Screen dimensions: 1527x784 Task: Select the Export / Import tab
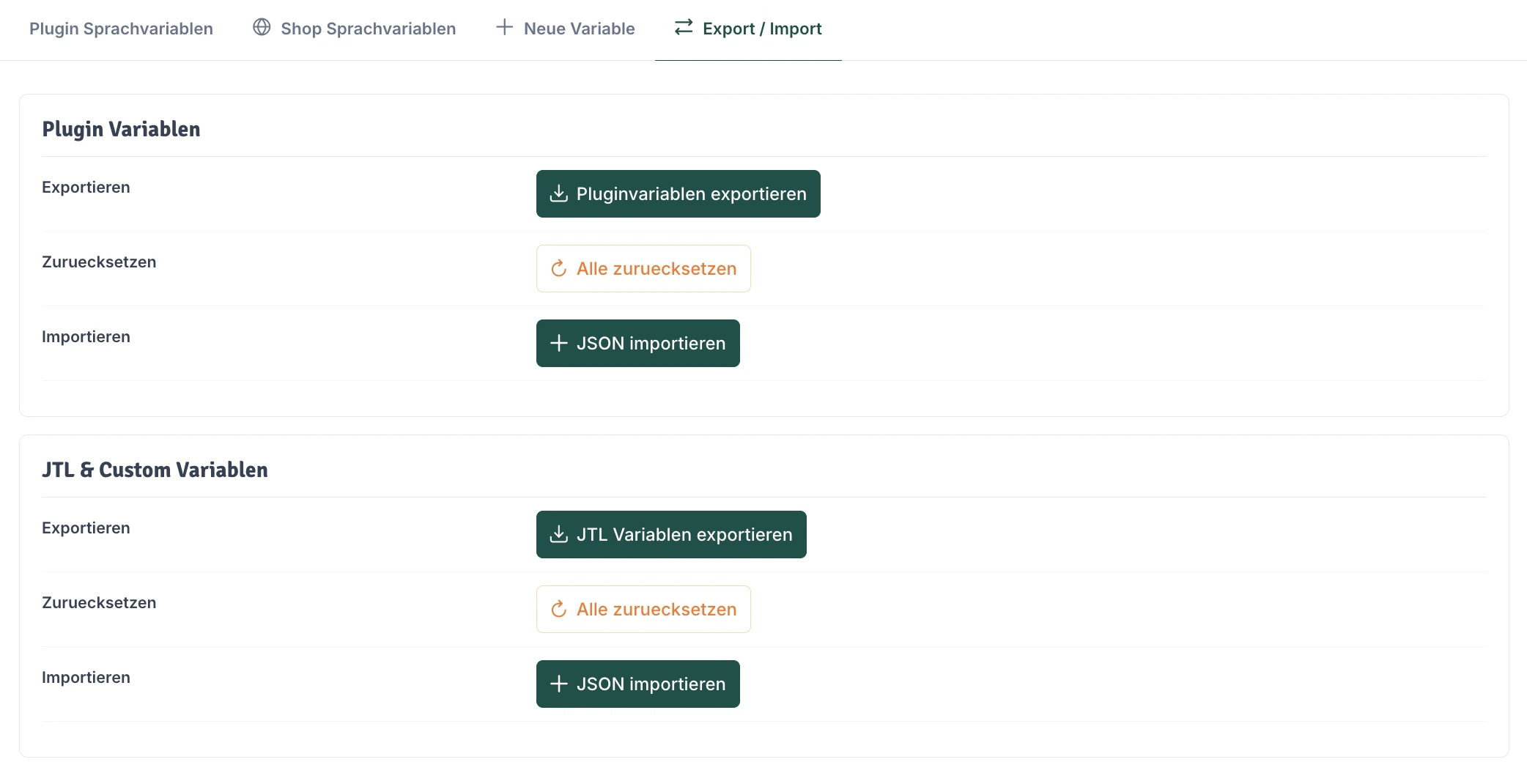point(748,29)
